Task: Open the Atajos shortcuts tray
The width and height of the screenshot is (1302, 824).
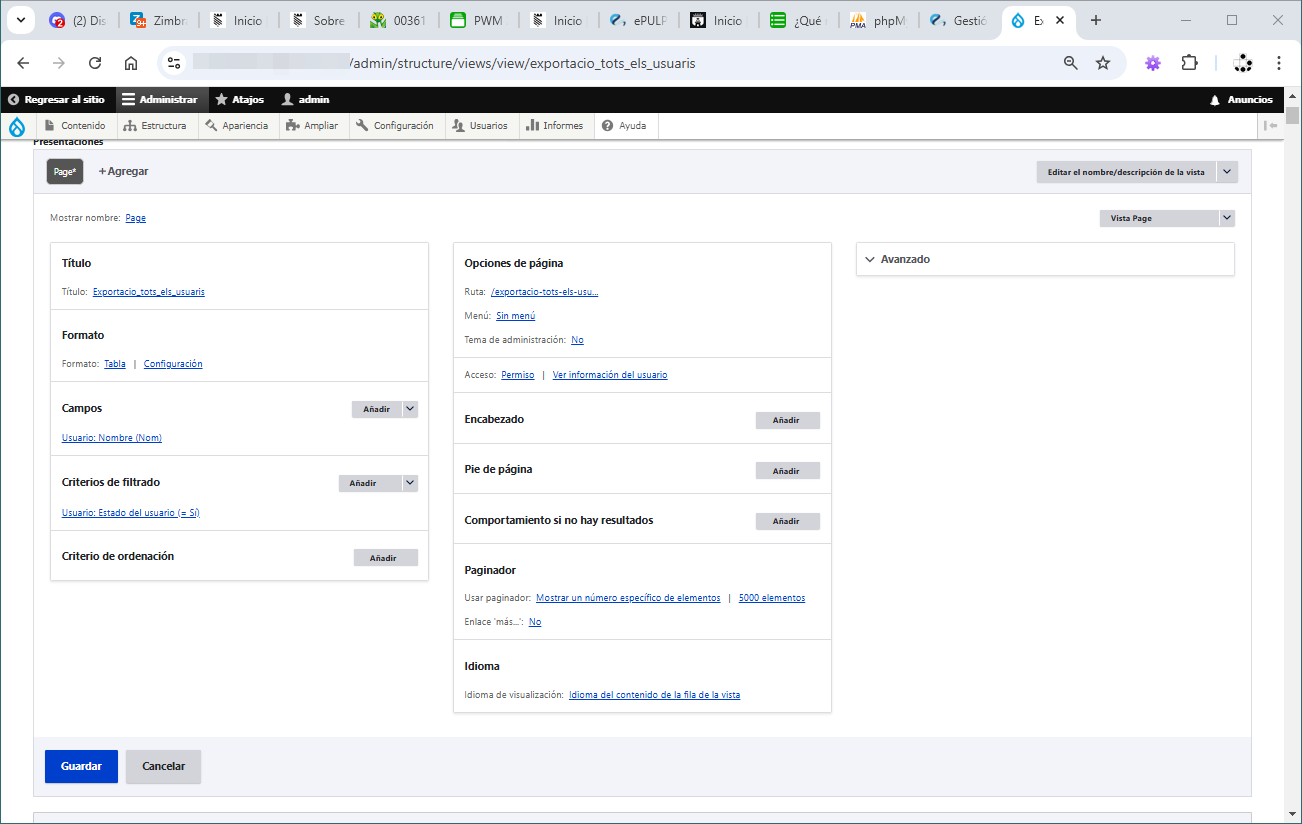Action: (x=241, y=100)
